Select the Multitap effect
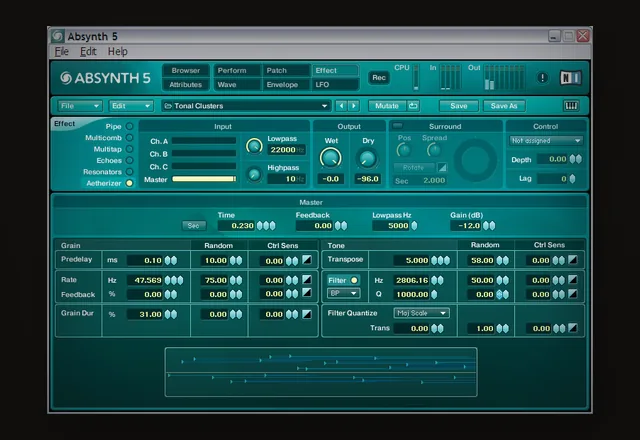The image size is (640, 440). [129, 149]
